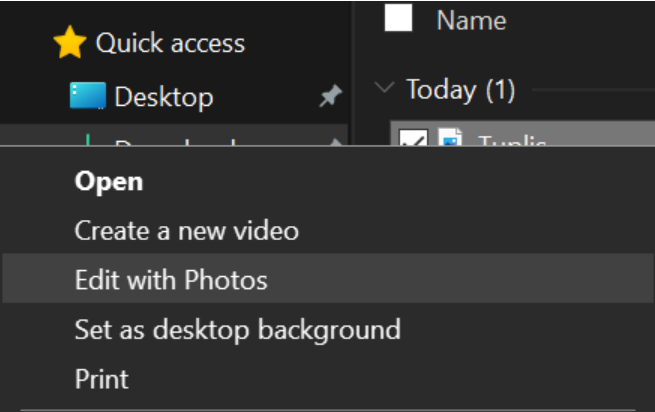Collapse the Today (1) group chevron

point(384,89)
